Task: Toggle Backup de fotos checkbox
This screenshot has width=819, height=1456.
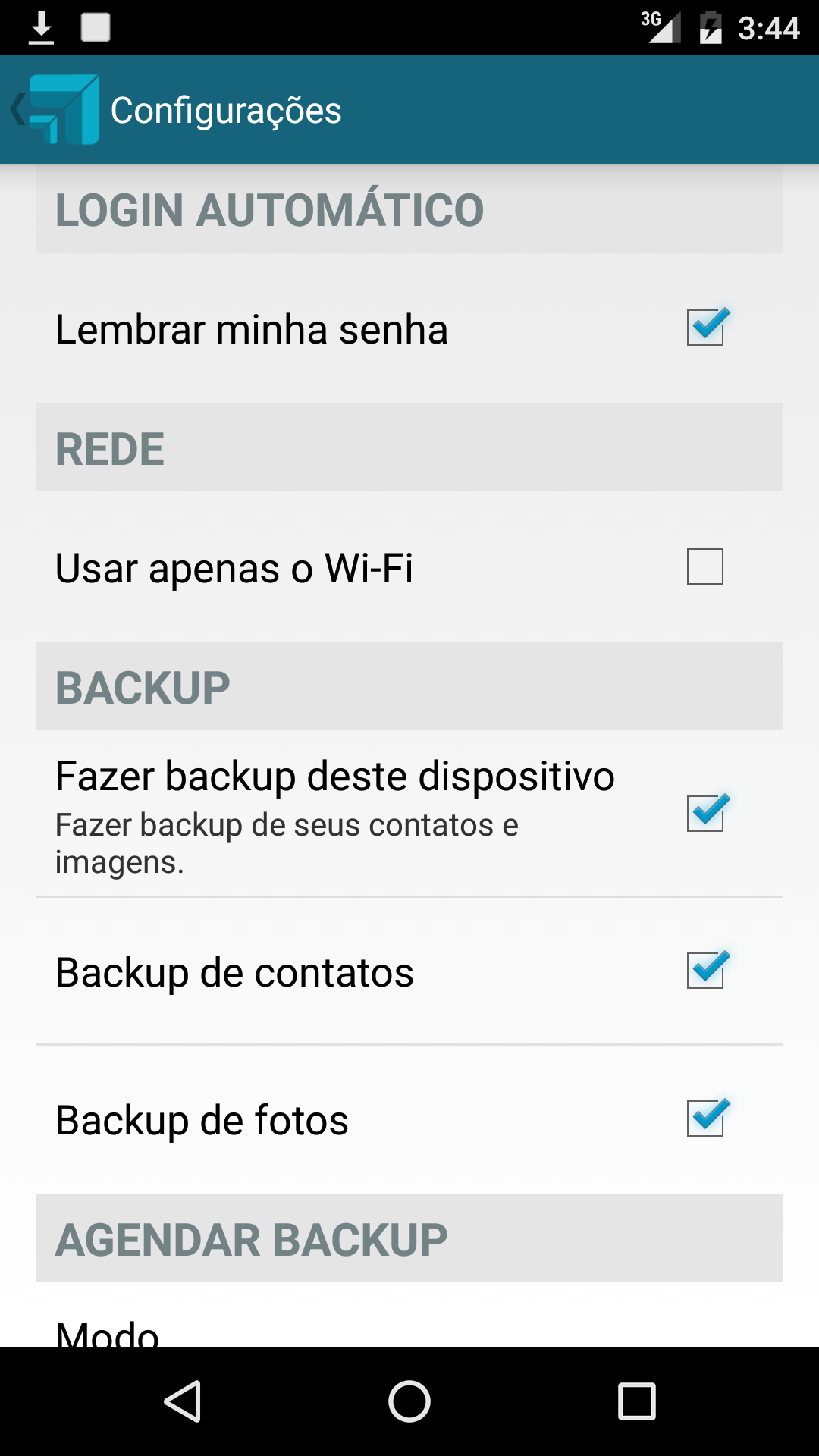Action: coord(705,1119)
